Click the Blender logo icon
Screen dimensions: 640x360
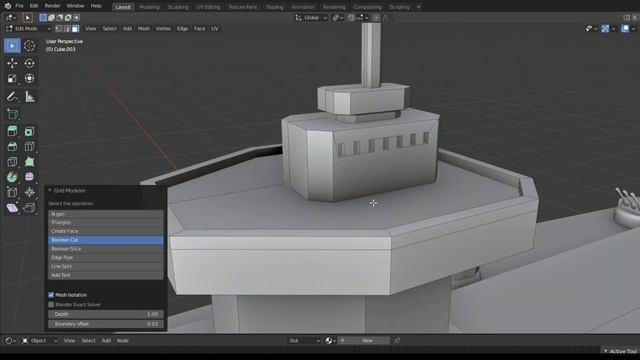[7, 6]
